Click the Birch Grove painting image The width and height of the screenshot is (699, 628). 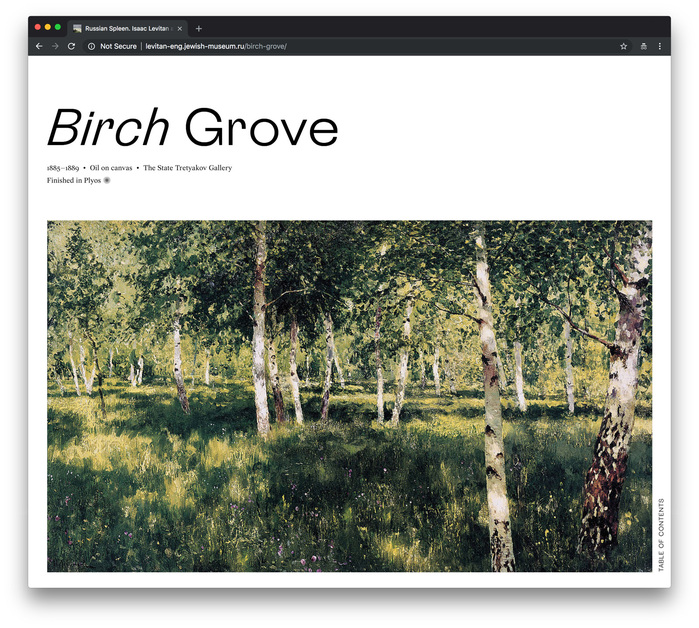[x=350, y=396]
